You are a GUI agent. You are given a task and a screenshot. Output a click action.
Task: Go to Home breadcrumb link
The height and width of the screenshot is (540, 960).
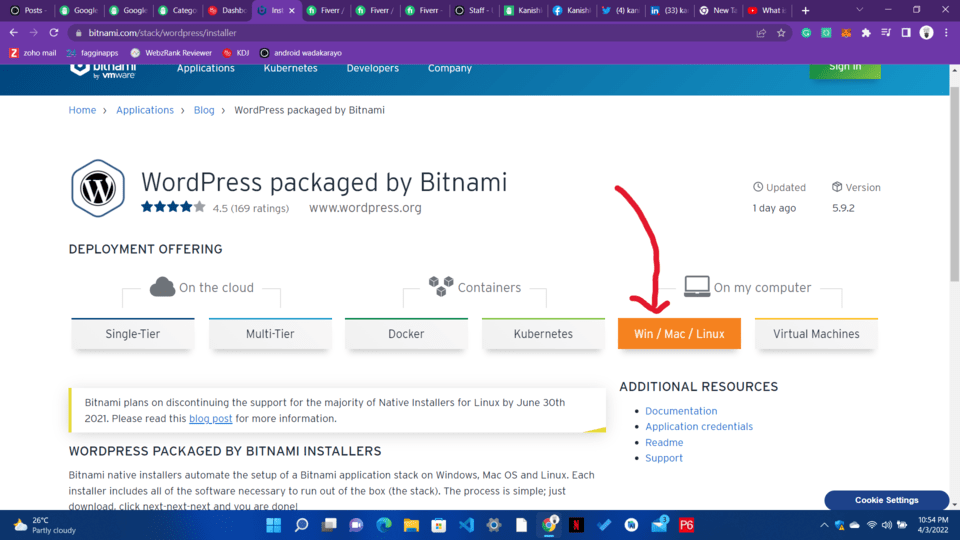pyautogui.click(x=82, y=110)
